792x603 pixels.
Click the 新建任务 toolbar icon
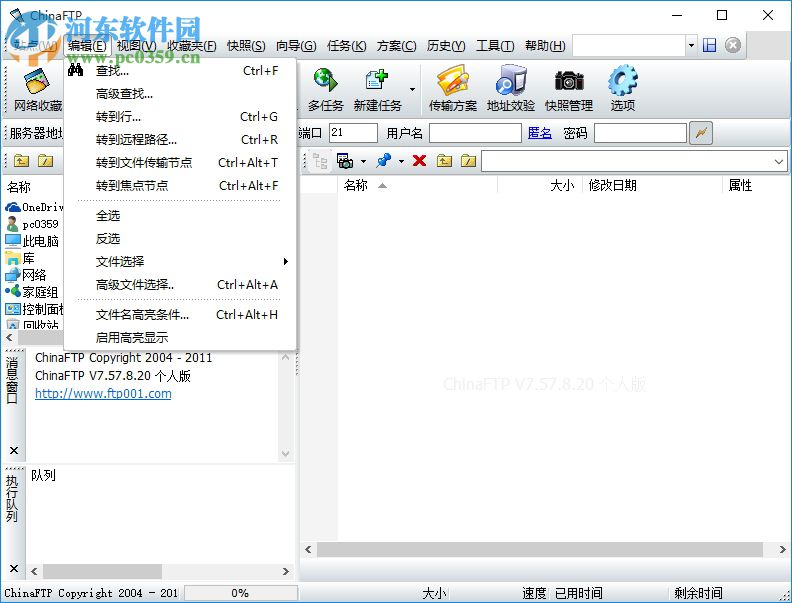(x=377, y=89)
